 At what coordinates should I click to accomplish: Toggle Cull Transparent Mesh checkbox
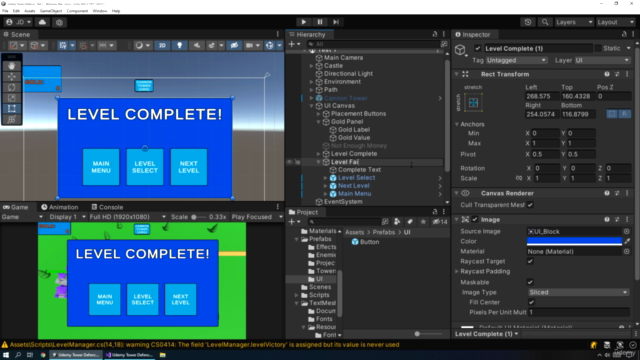tap(530, 205)
